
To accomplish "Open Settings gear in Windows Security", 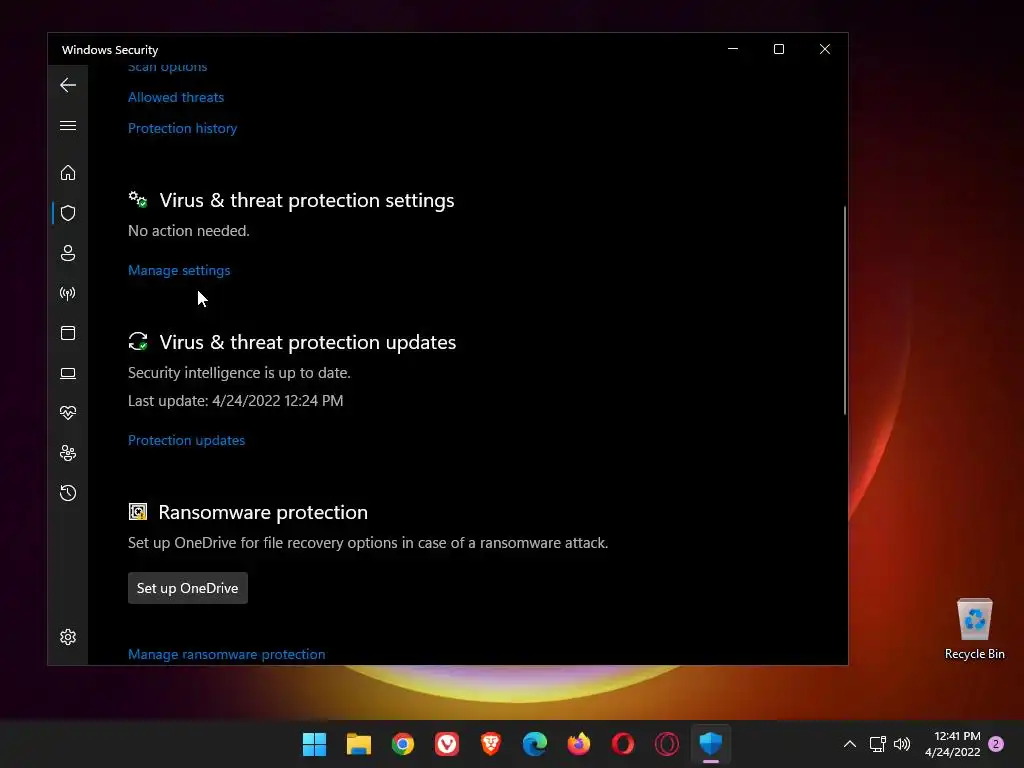I will [68, 637].
